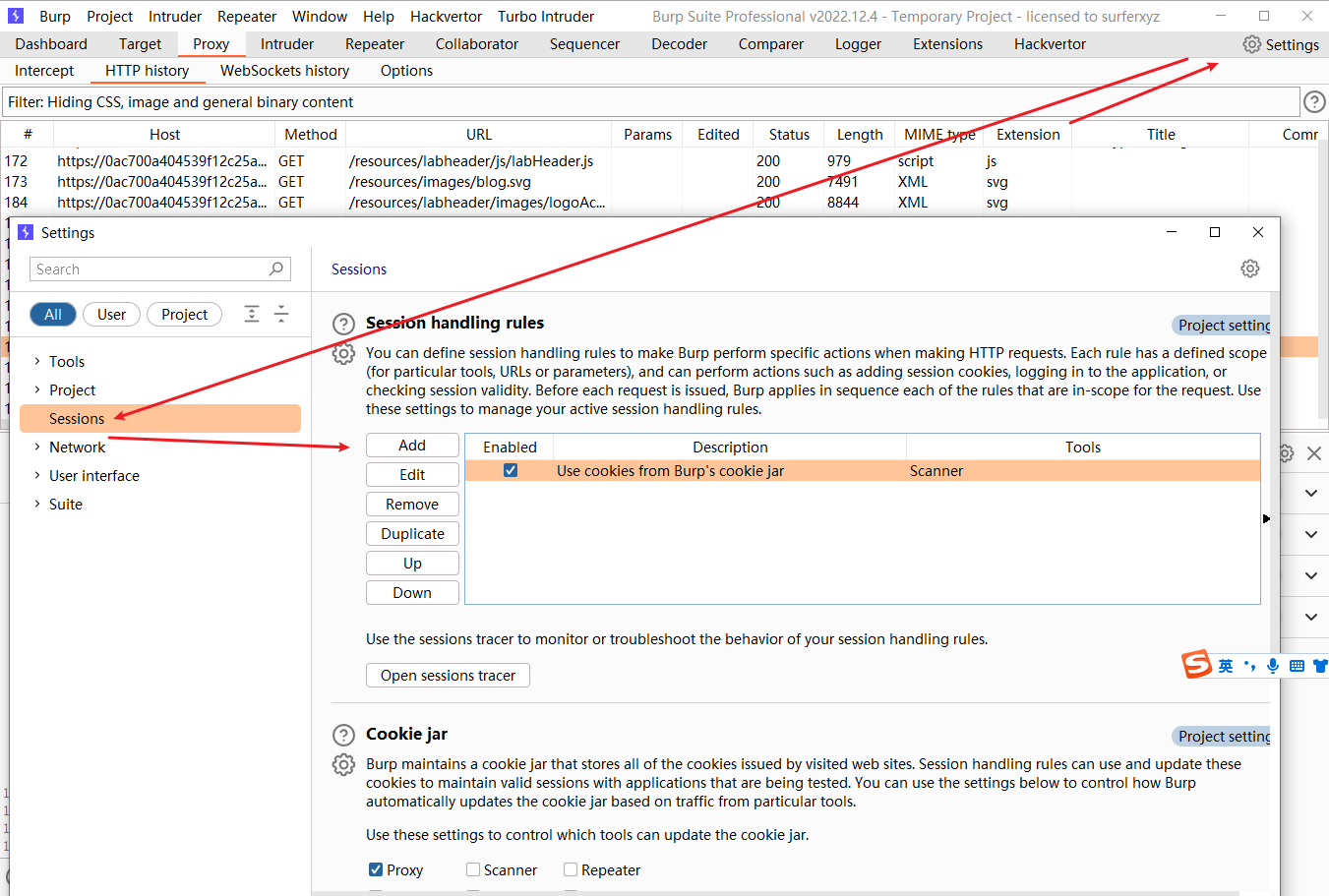Click the Edit session rule button
This screenshot has height=896, width=1329.
point(412,474)
